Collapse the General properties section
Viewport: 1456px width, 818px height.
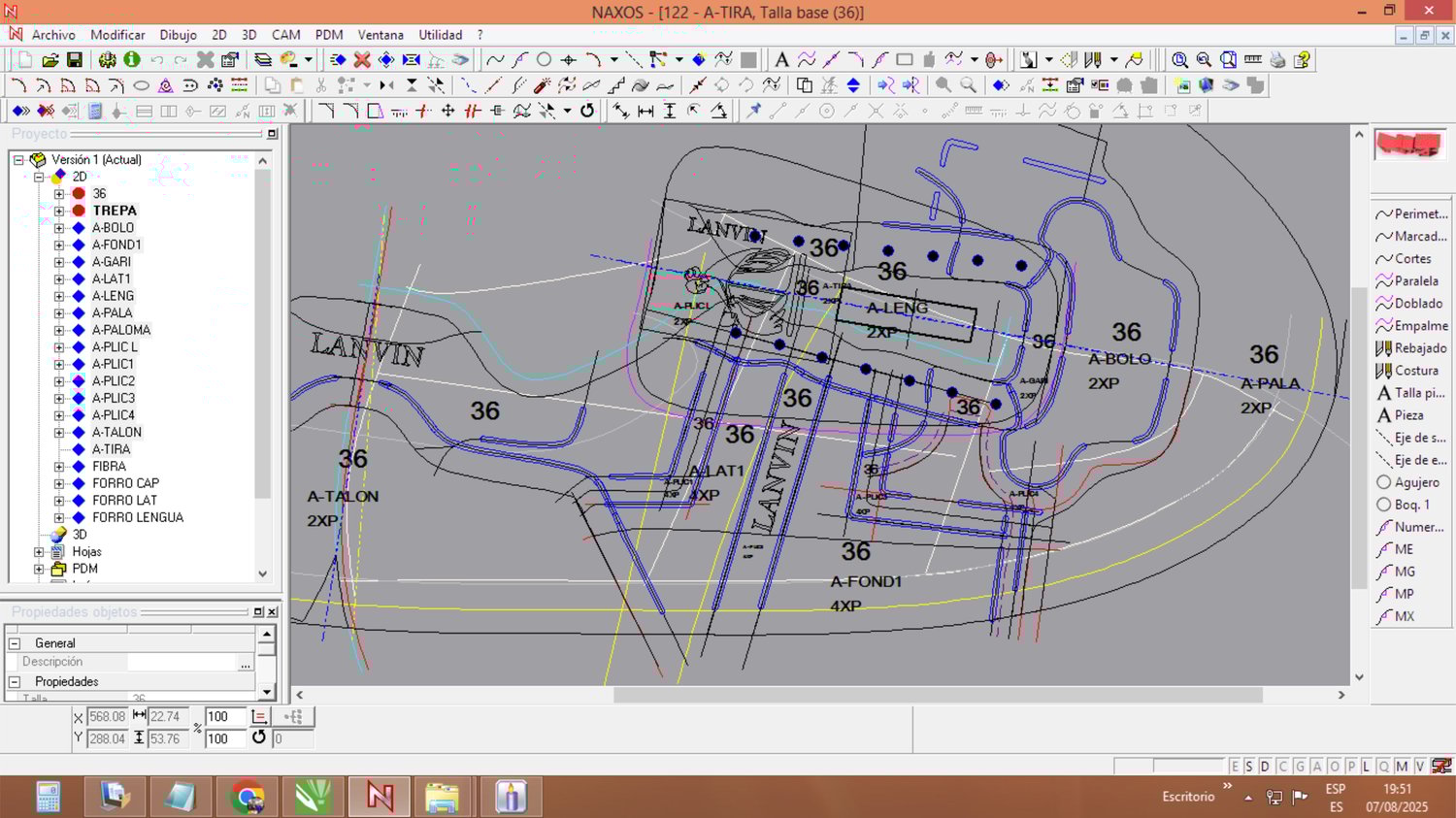(15, 643)
